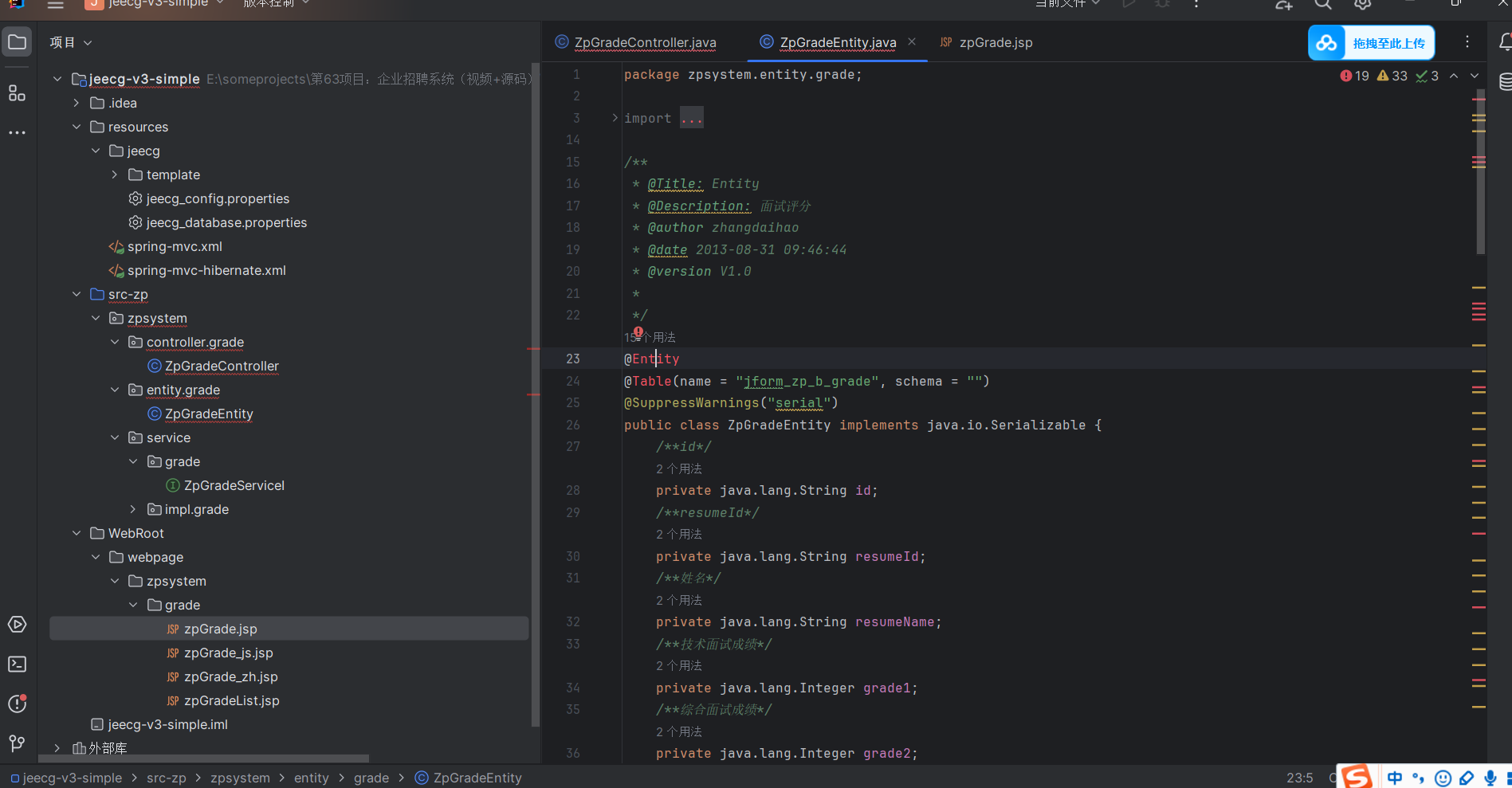This screenshot has width=1512, height=788.
Task: Show more tool windows ellipsis
Action: click(17, 132)
